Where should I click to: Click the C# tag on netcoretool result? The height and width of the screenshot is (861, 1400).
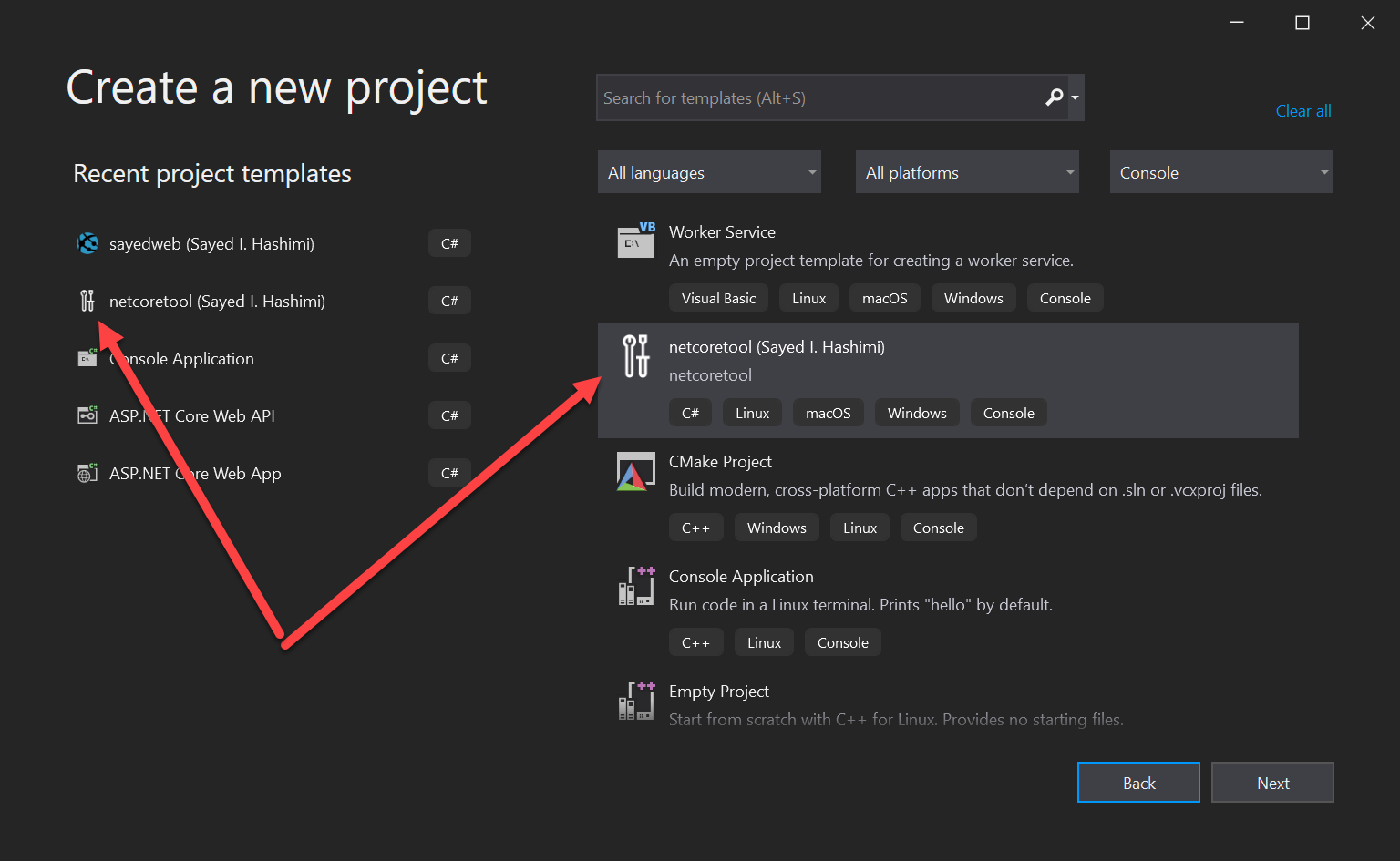click(690, 413)
